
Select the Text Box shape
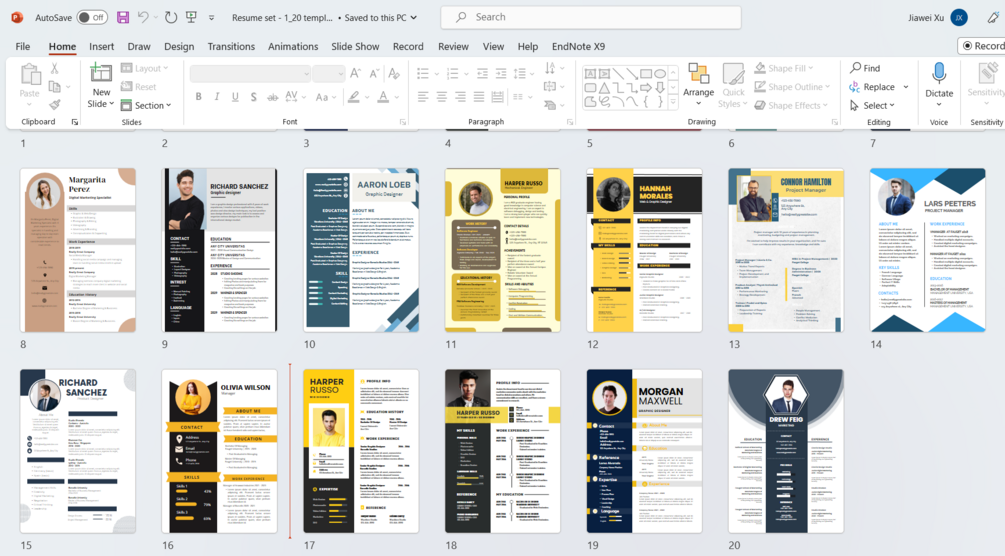click(590, 74)
